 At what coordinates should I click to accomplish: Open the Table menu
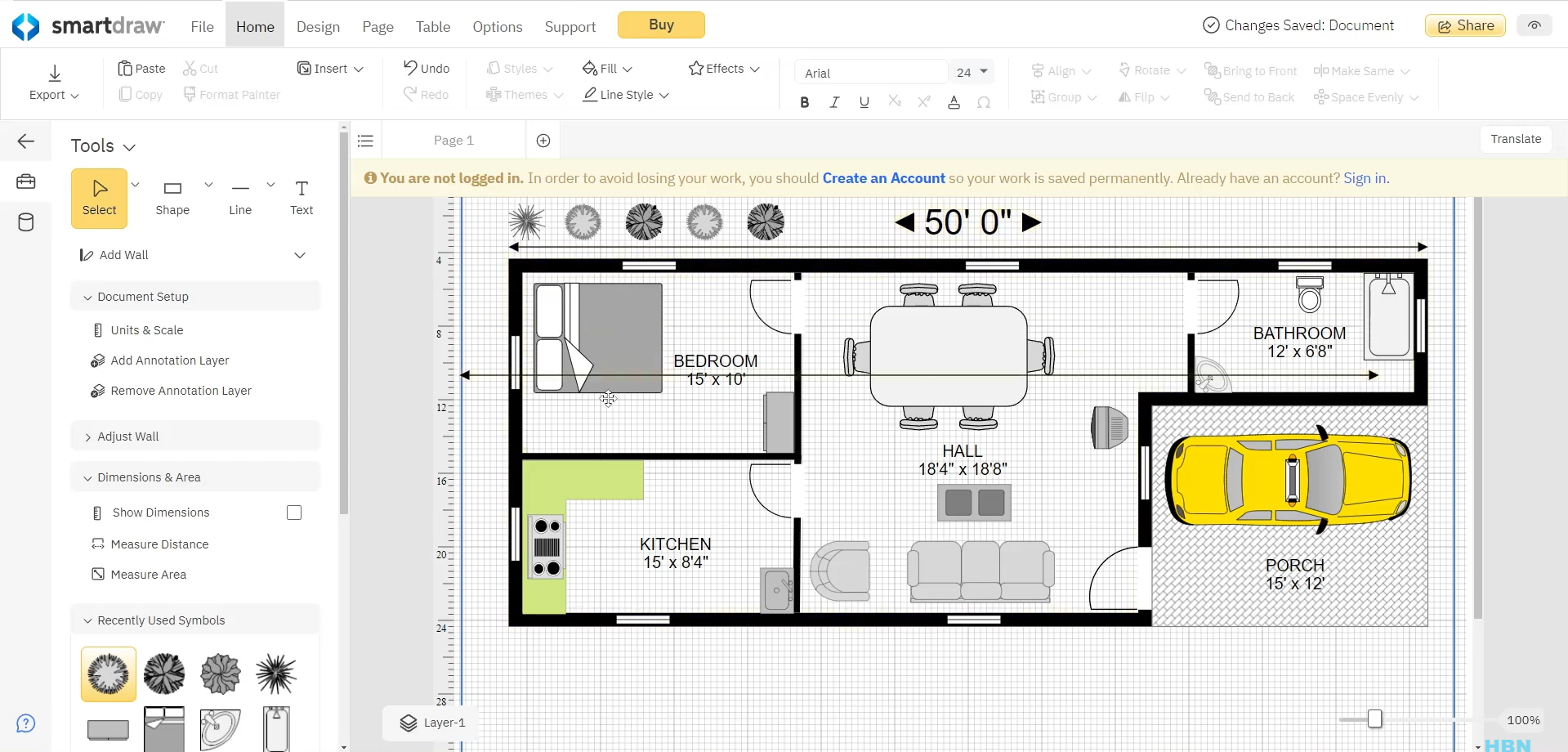click(432, 26)
